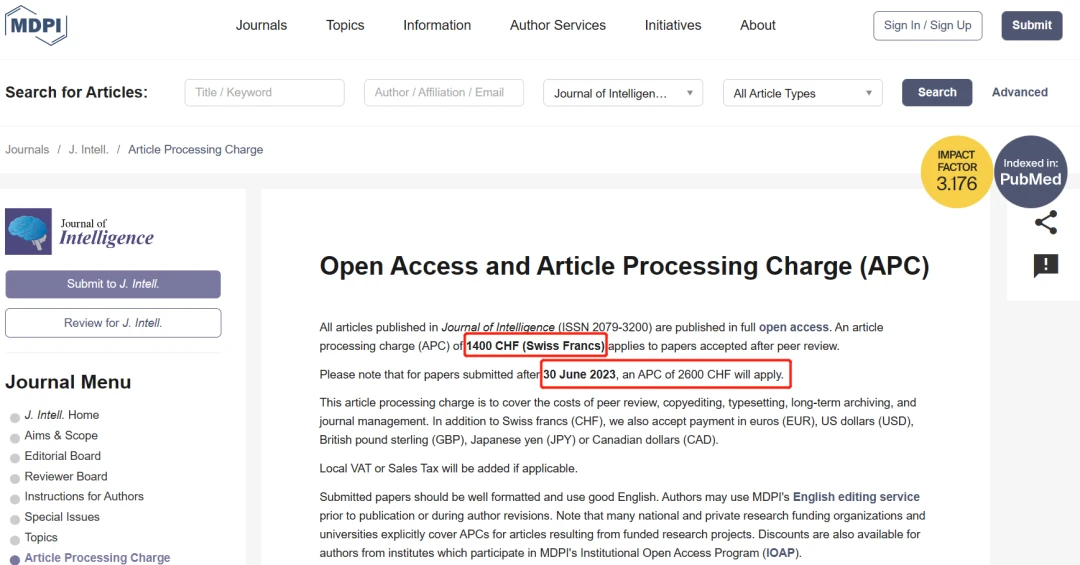Open the Initiatives menu
Viewport: 1080px width, 565px height.
[673, 25]
